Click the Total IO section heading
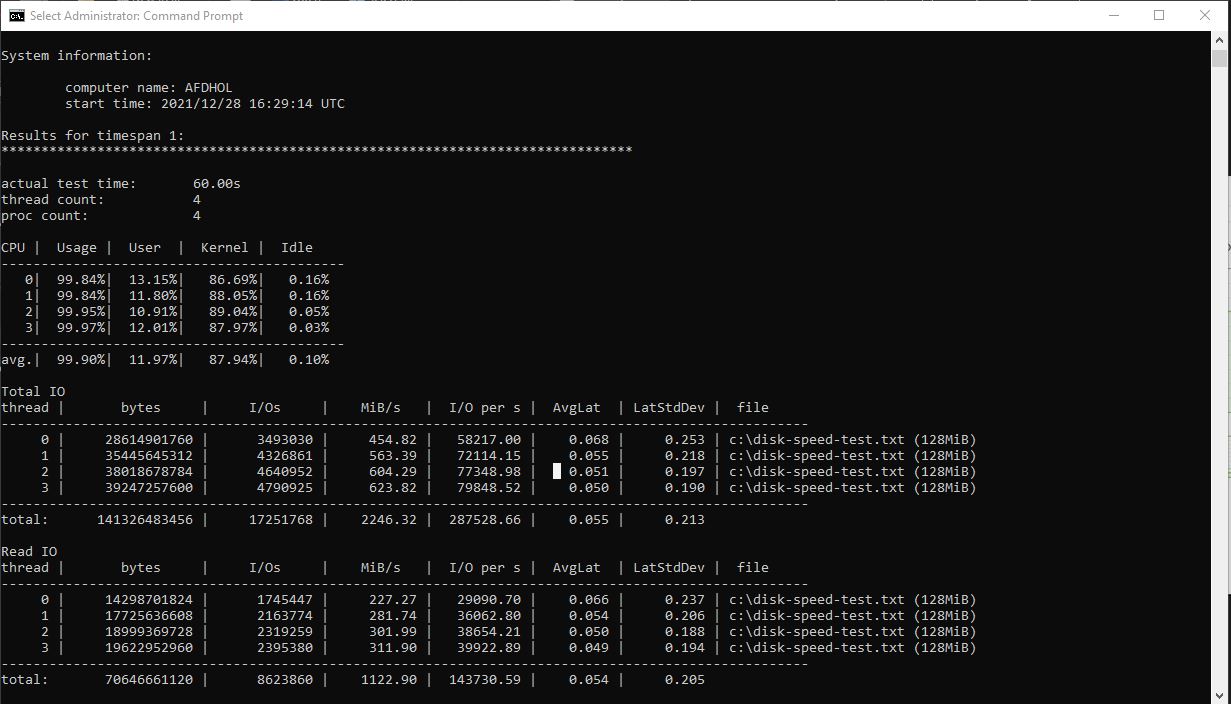1231x704 pixels. 33,391
